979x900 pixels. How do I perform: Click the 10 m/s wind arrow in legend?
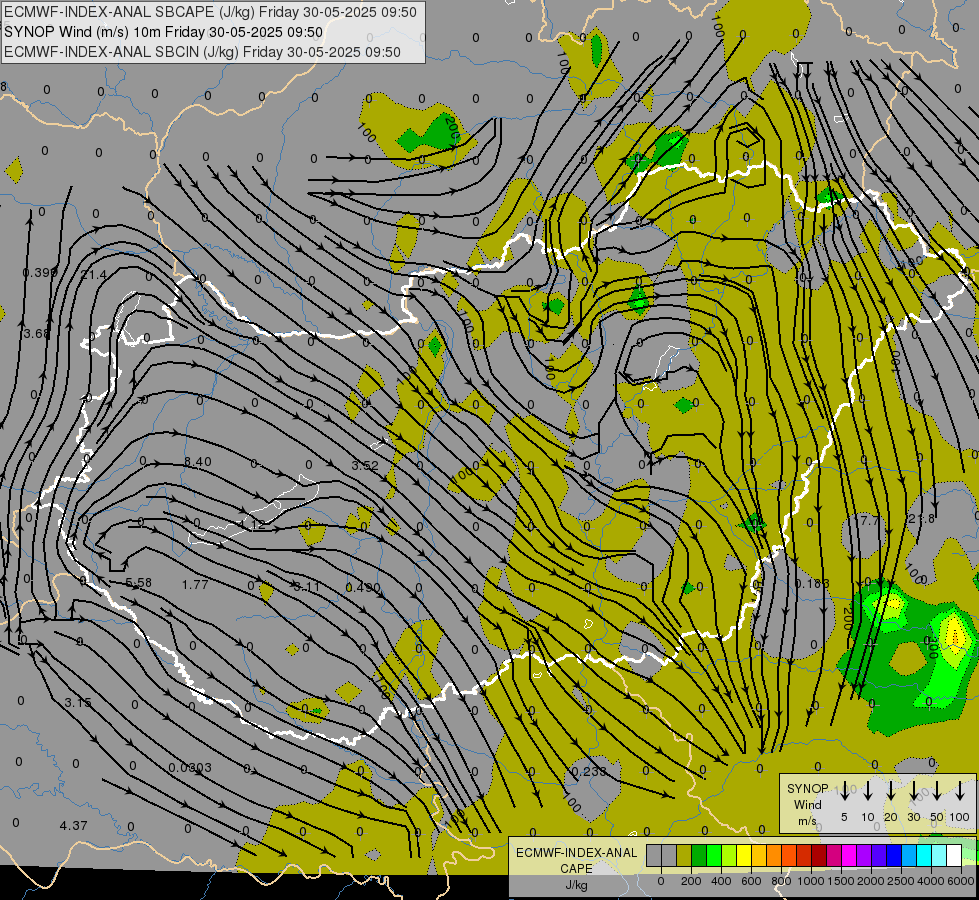point(867,791)
